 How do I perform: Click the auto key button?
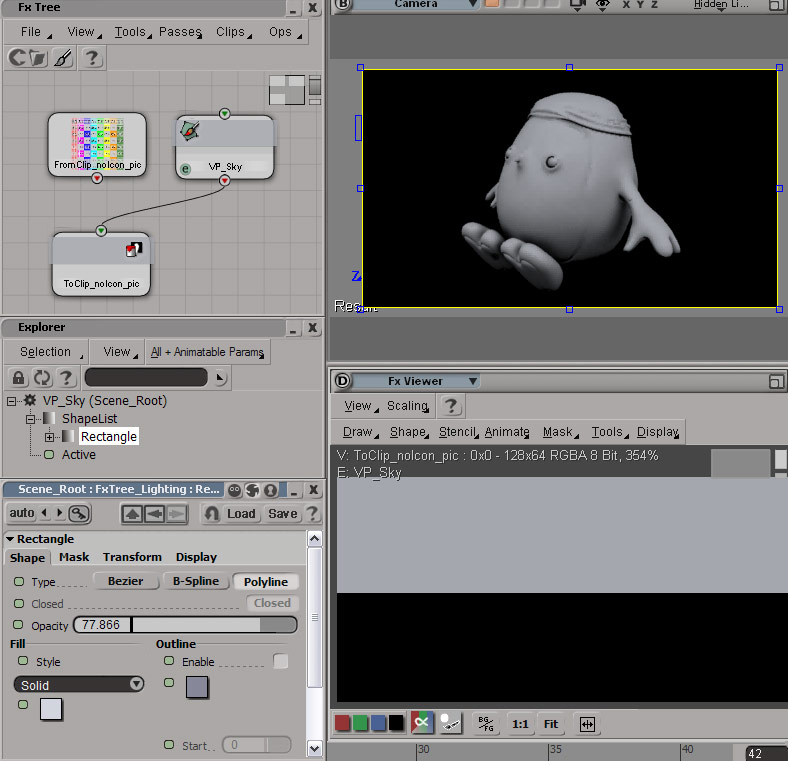pos(22,513)
